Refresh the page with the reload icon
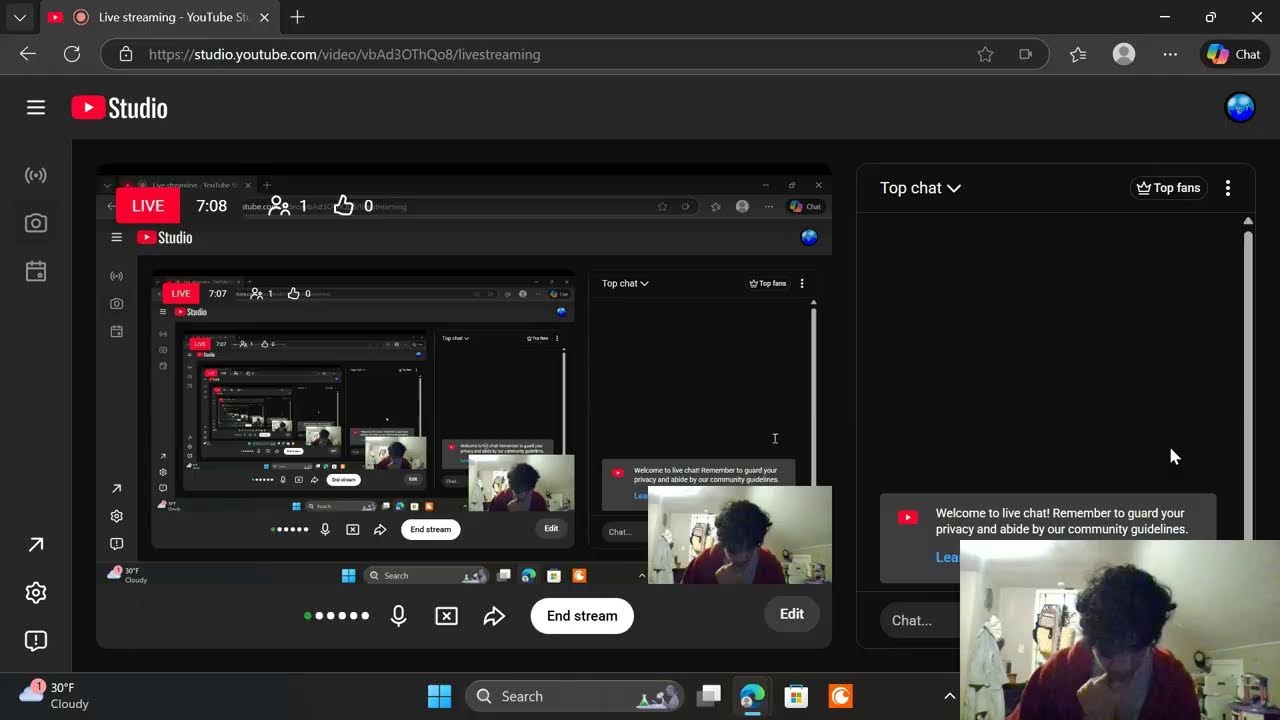1280x720 pixels. (72, 54)
